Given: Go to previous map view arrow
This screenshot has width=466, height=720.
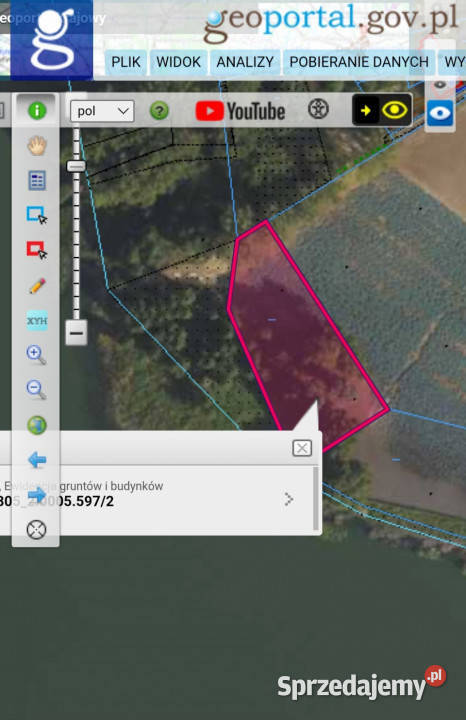Looking at the screenshot, I should tap(37, 460).
